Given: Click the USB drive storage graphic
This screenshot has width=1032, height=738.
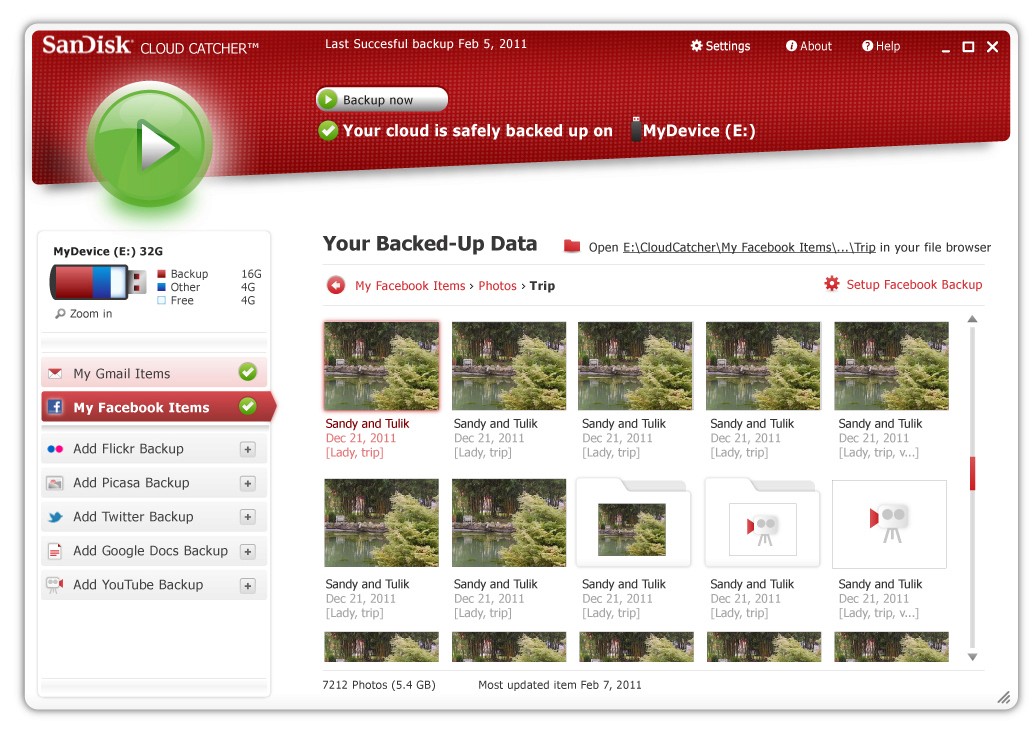Looking at the screenshot, I should 98,282.
